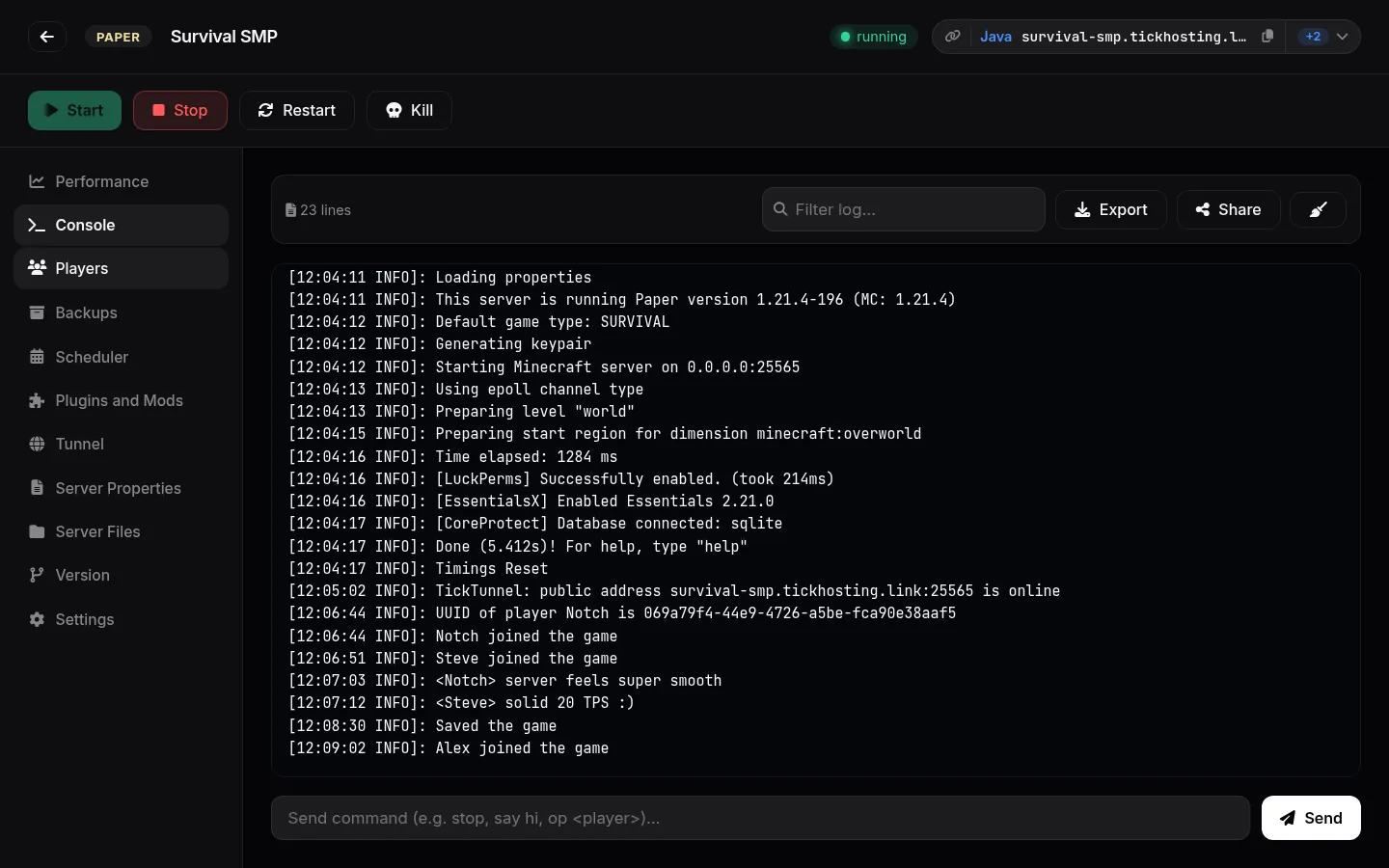Screen dimensions: 1389x868
Task: Kill the server process
Action: (409, 110)
